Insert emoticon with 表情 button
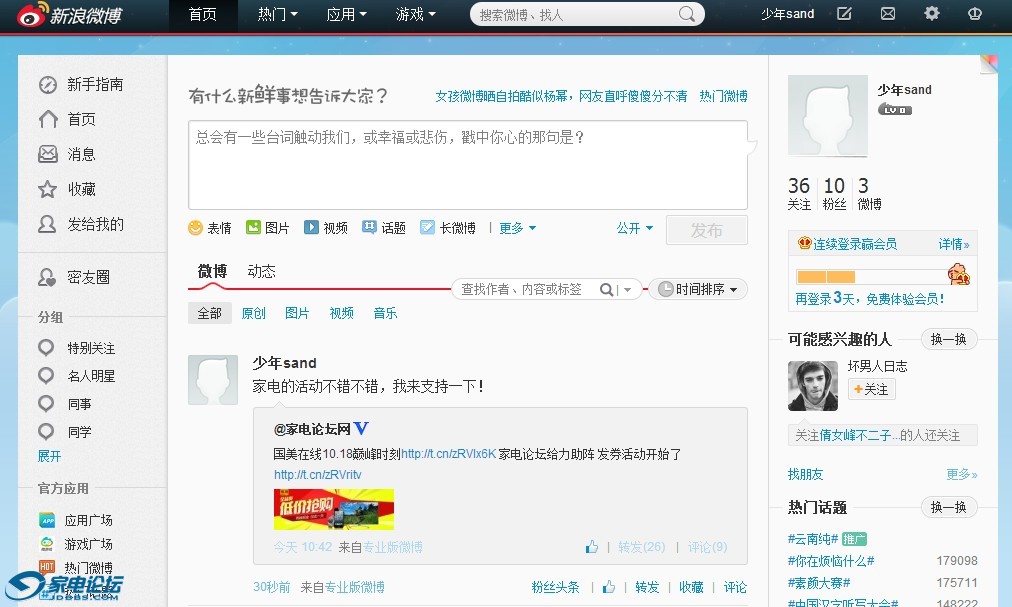This screenshot has width=1012, height=607. click(x=210, y=228)
